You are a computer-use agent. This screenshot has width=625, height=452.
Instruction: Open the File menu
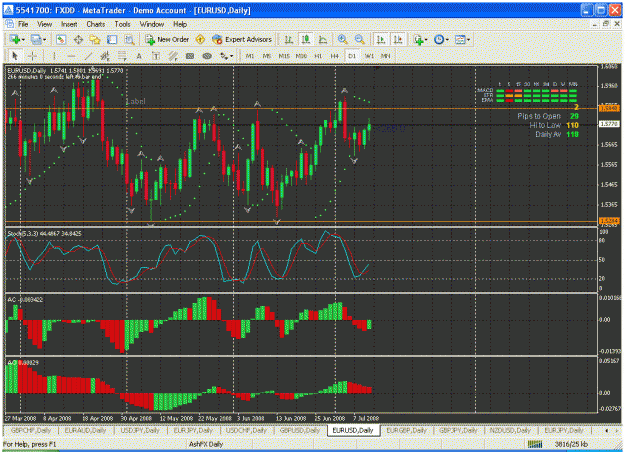(23, 24)
